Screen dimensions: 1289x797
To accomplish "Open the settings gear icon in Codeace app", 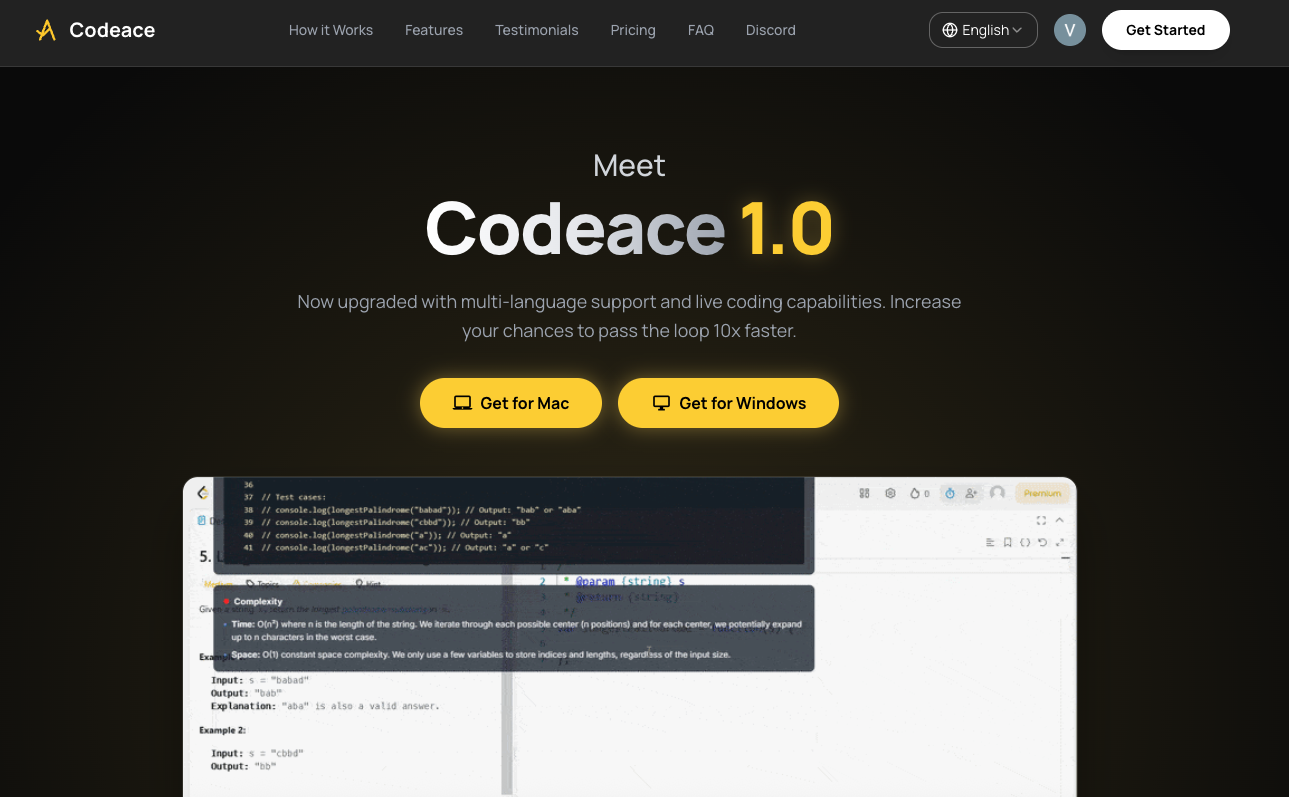I will [889, 492].
